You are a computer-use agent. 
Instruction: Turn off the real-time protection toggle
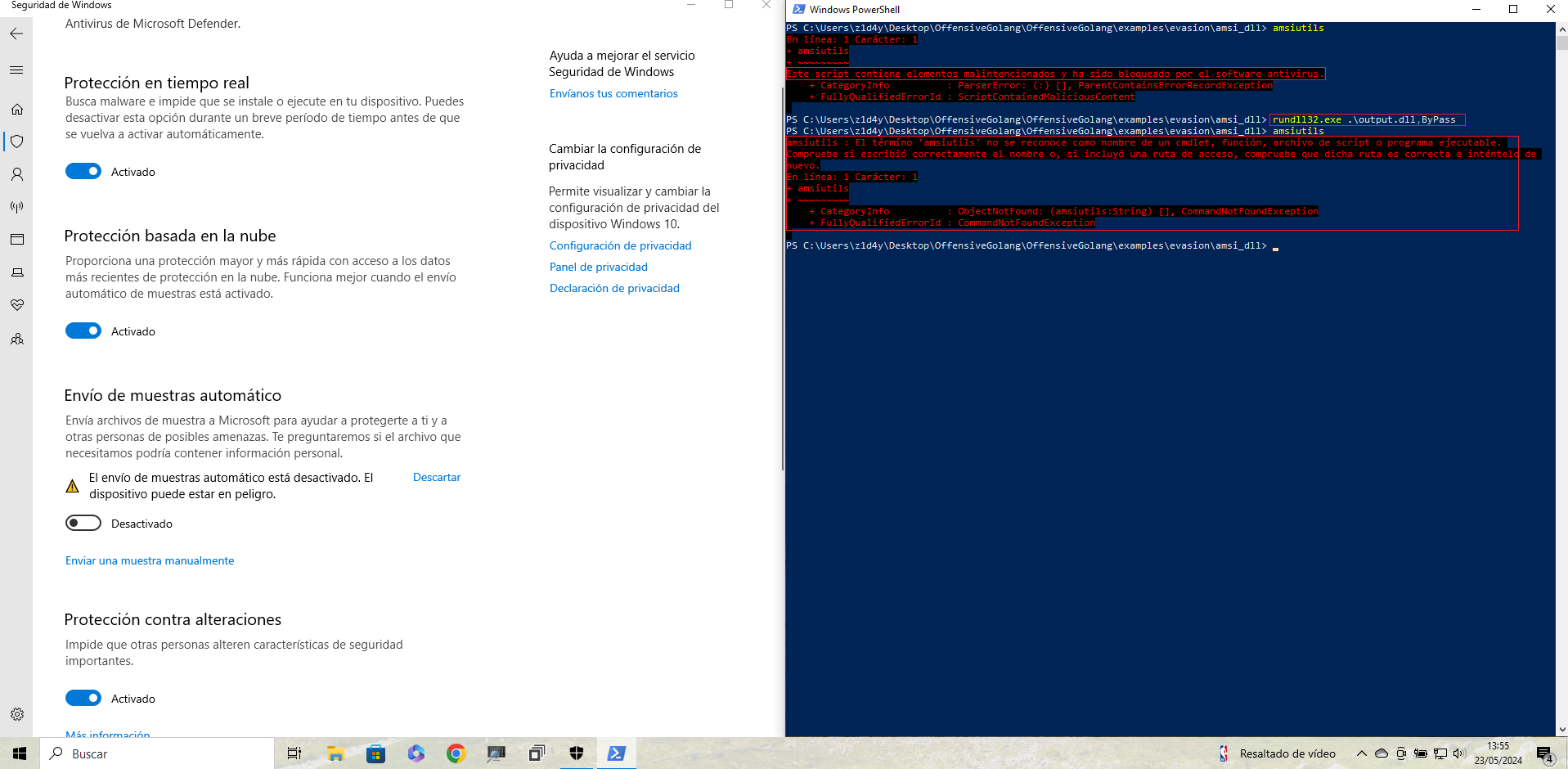point(83,171)
